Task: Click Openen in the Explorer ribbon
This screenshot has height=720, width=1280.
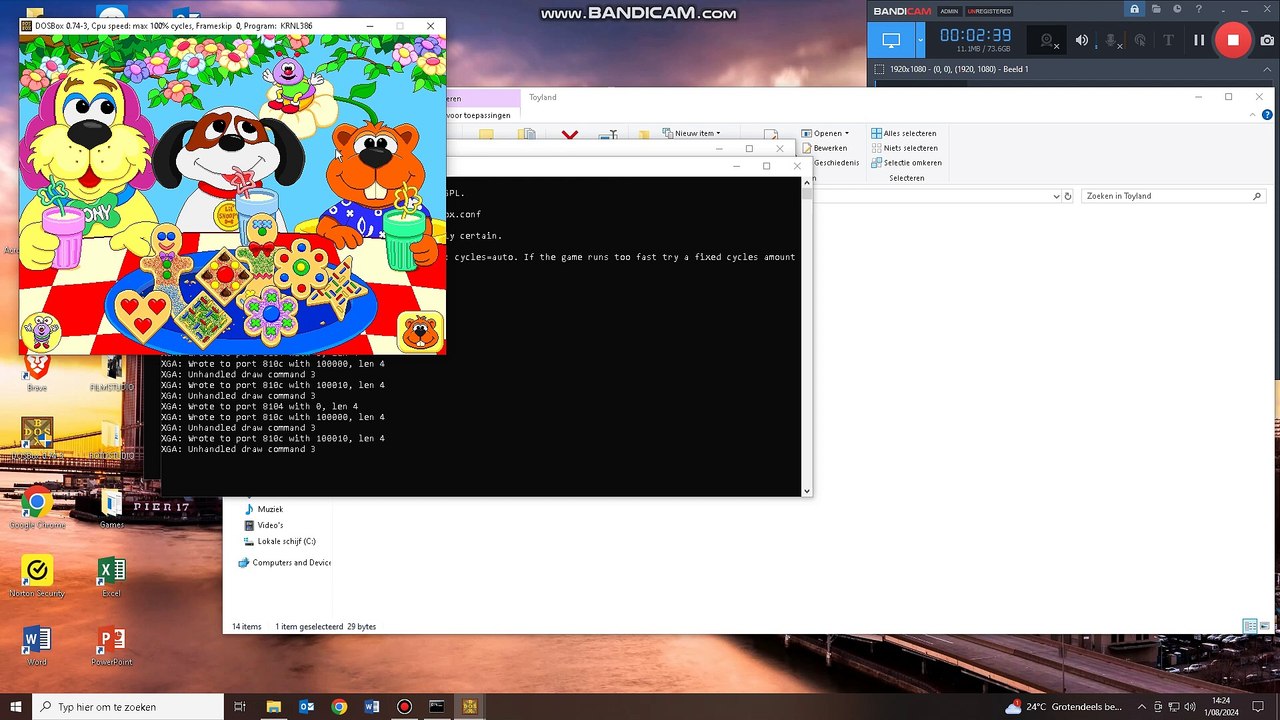Action: tap(825, 133)
